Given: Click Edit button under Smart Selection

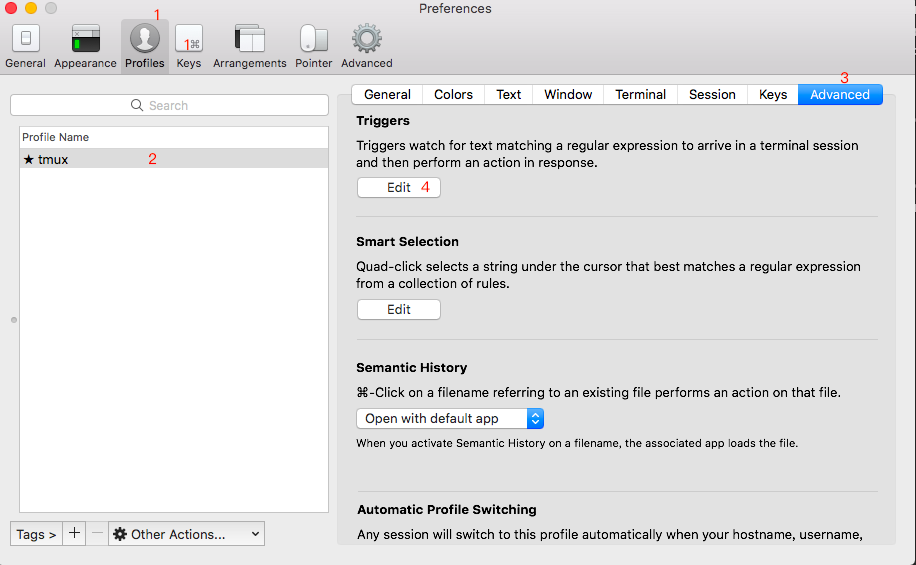Looking at the screenshot, I should [x=398, y=310].
